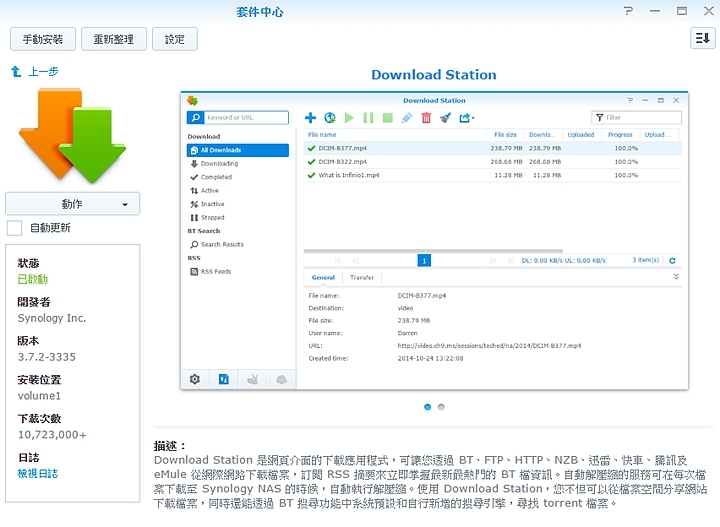Click the green resume play icon
Screen dimensions: 720x527
pos(349,118)
